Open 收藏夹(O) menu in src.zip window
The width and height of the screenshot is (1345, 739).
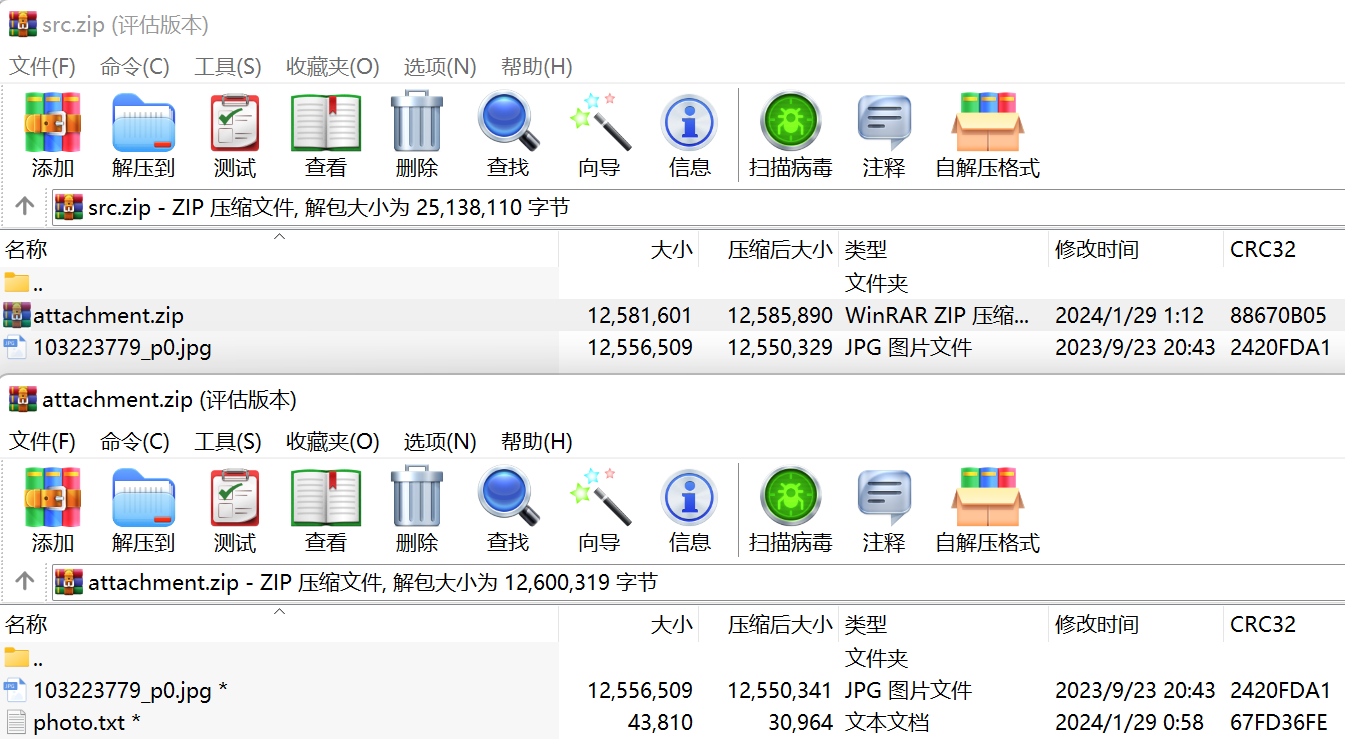coord(332,67)
